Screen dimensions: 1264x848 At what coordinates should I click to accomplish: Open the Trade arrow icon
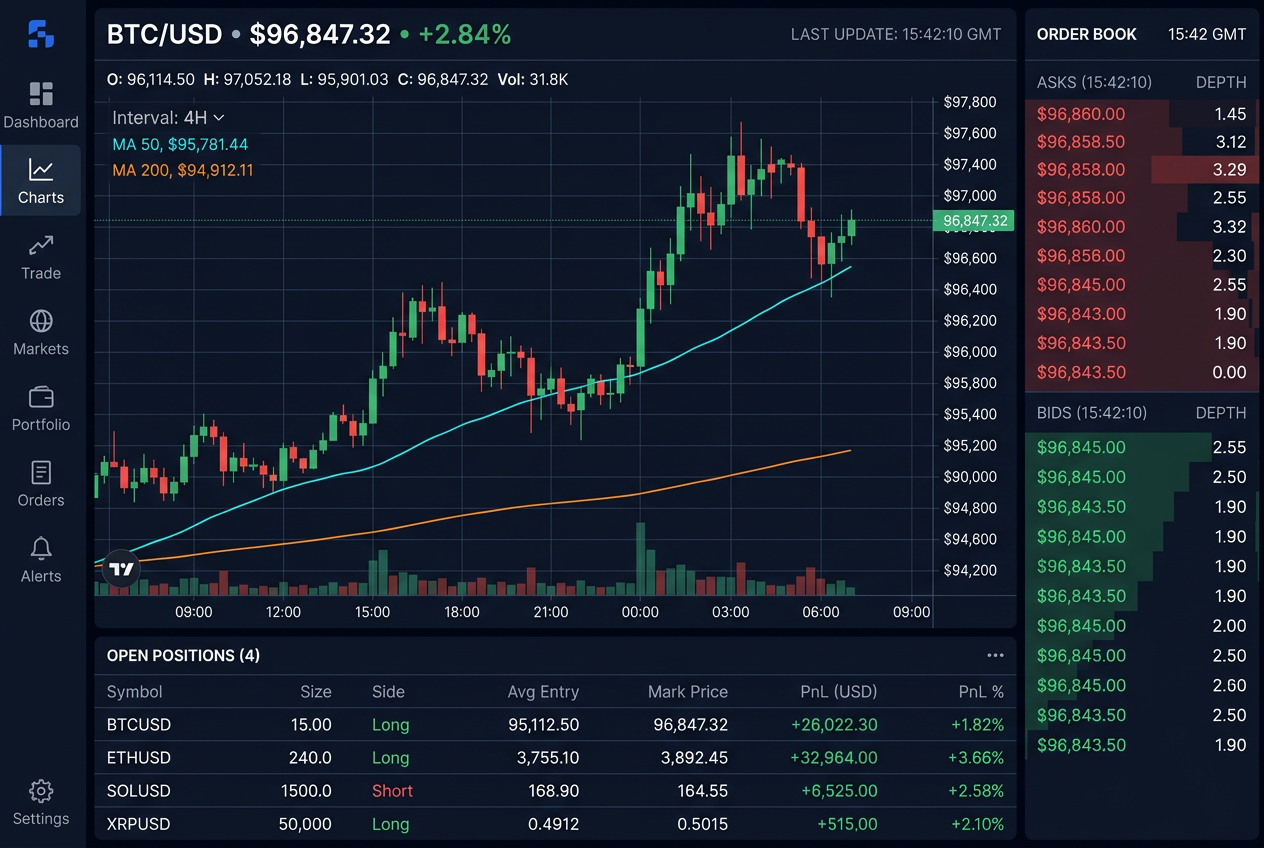[x=41, y=245]
